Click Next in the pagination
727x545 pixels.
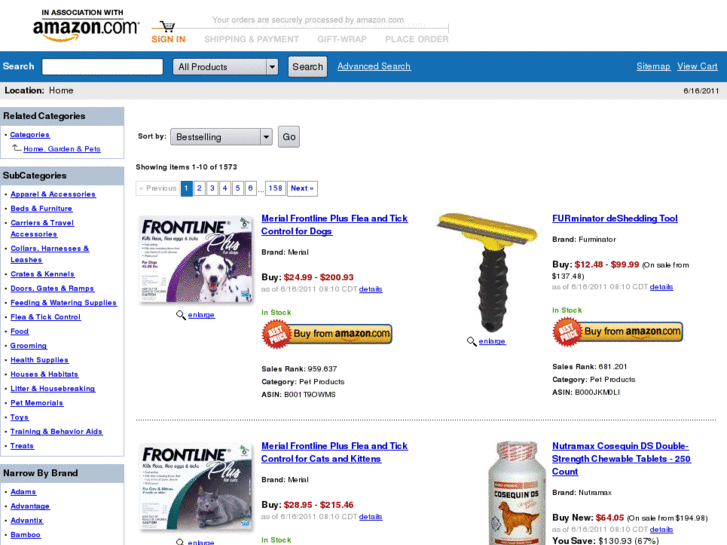(x=302, y=188)
